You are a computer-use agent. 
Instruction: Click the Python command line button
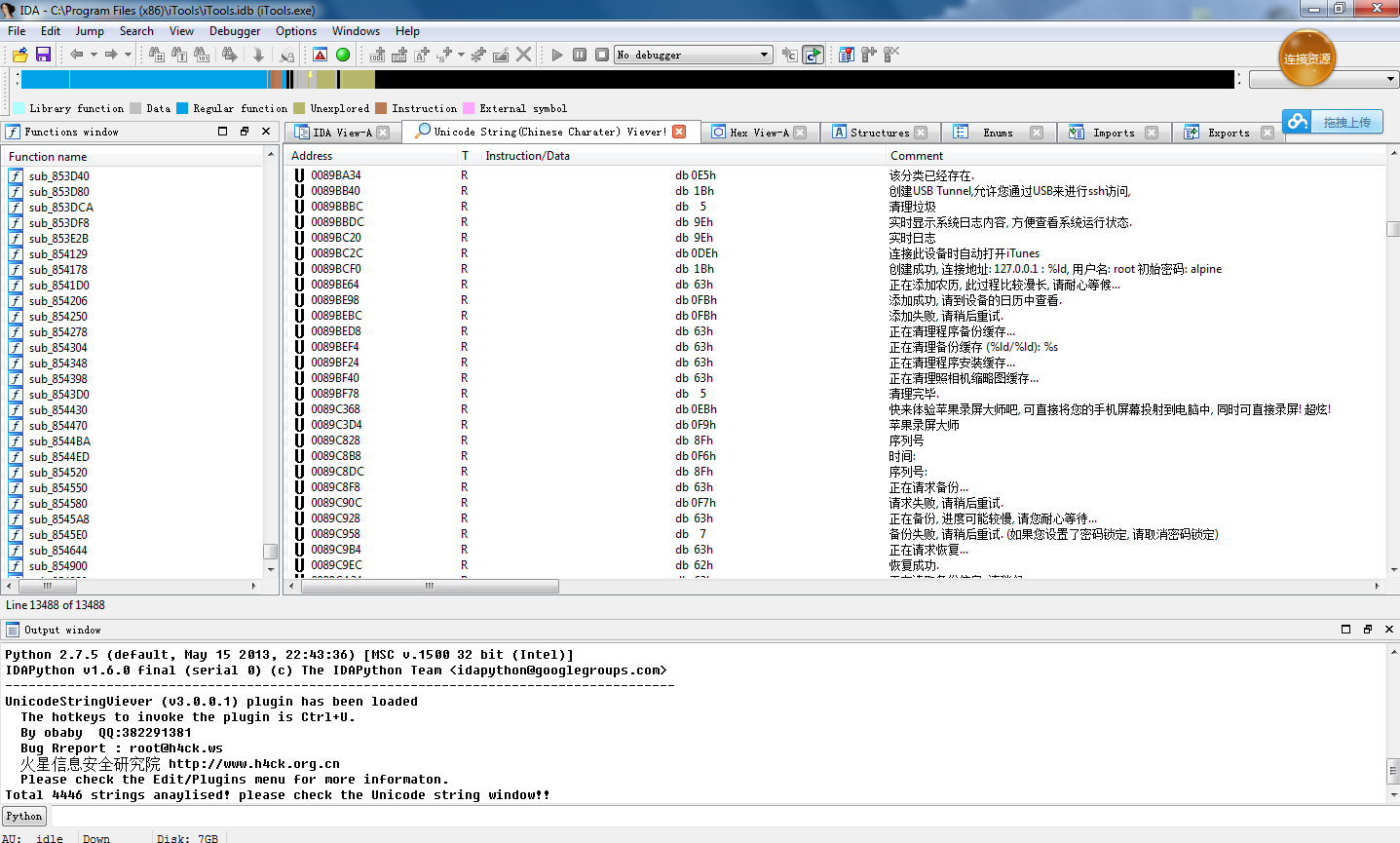pyautogui.click(x=24, y=817)
